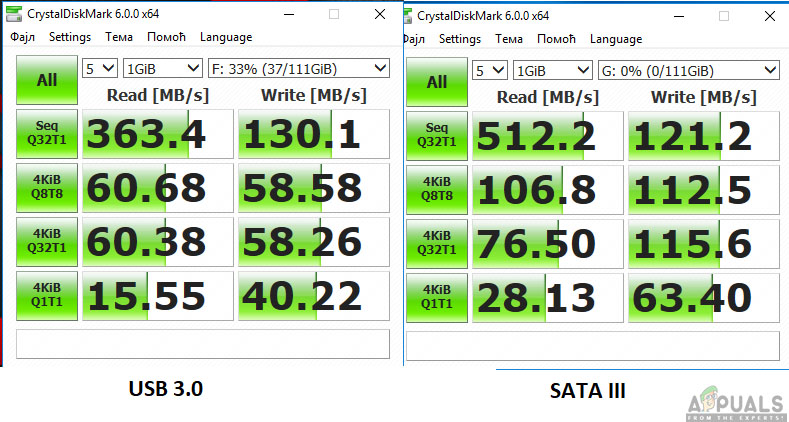Click the 60.38 read result
Screen dimensions: 789x422
pos(157,241)
